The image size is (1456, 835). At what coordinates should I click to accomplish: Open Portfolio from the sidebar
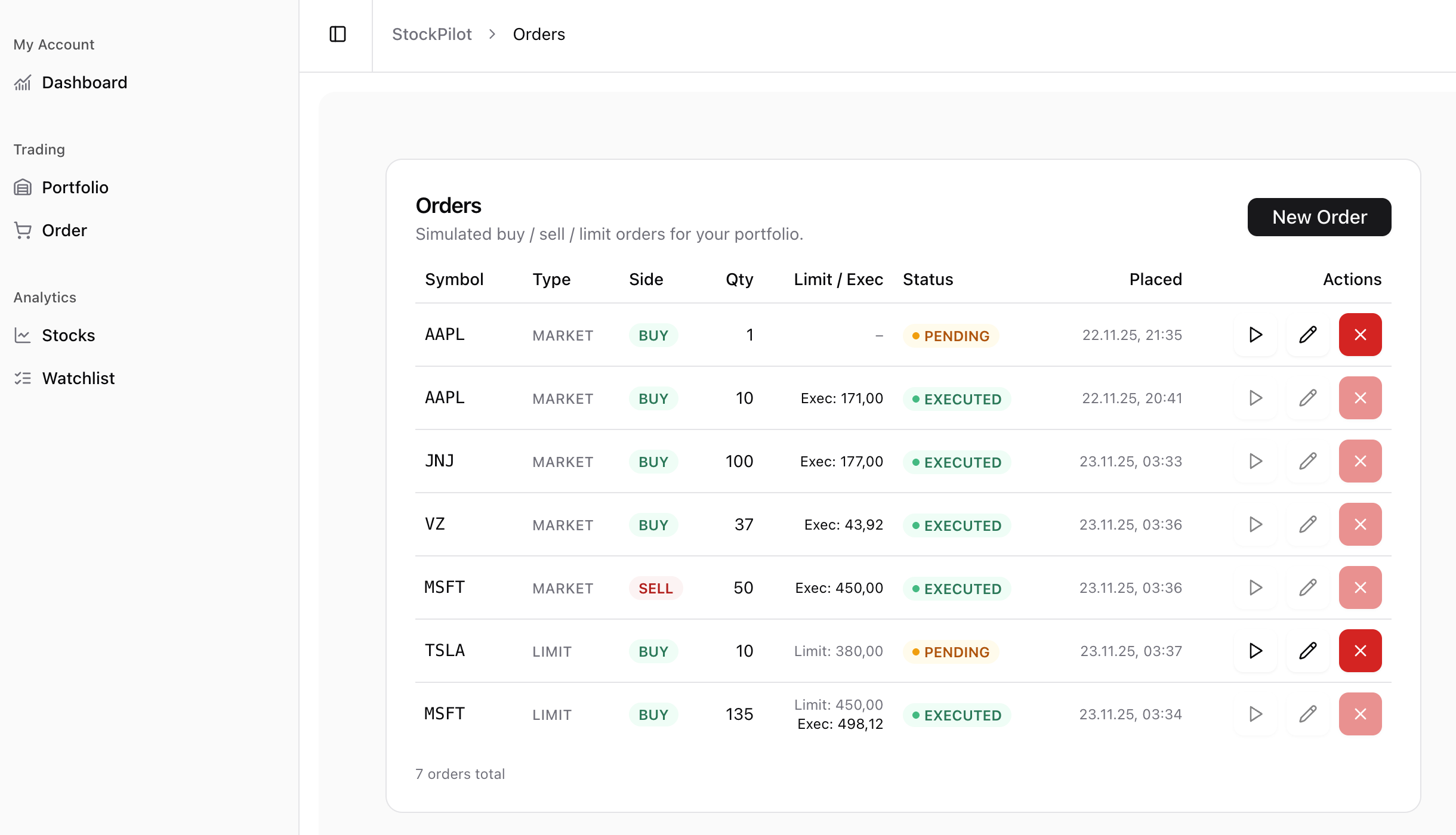click(75, 187)
